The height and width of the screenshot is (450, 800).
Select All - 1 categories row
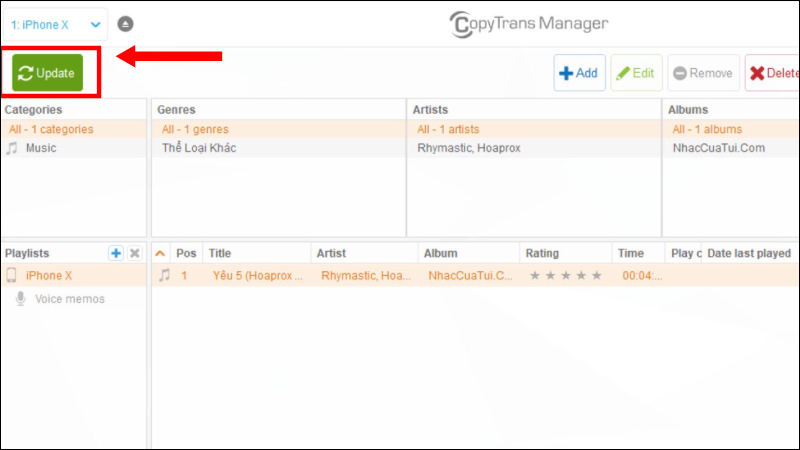tap(74, 129)
